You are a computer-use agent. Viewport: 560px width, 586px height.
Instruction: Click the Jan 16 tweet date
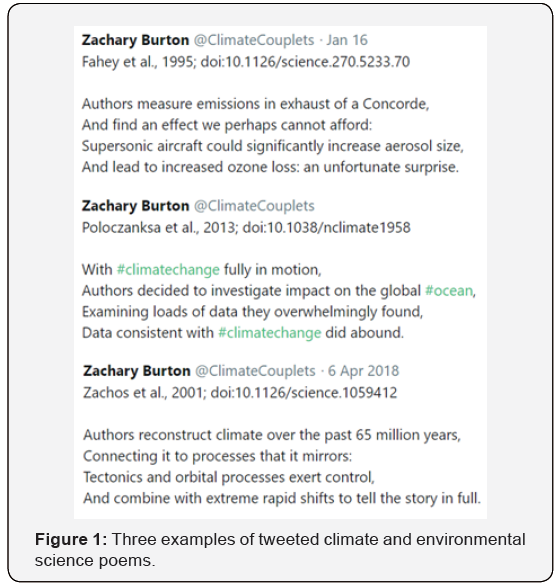coord(347,40)
